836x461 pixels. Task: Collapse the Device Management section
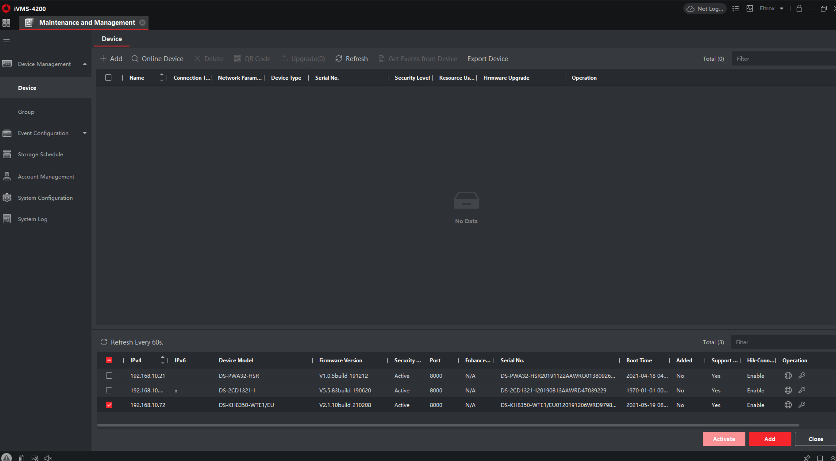(x=85, y=64)
